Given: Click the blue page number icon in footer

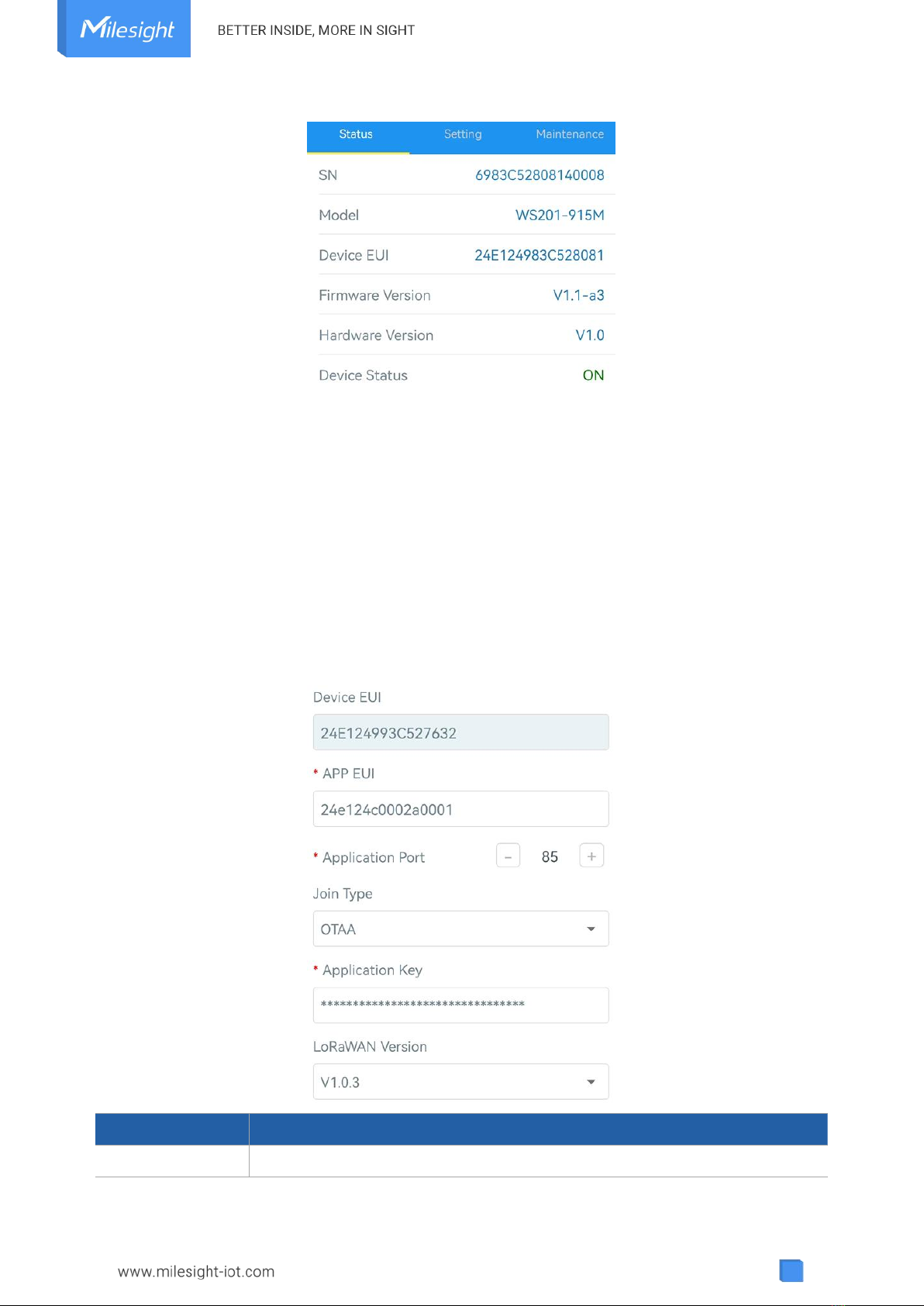Looking at the screenshot, I should (791, 1270).
